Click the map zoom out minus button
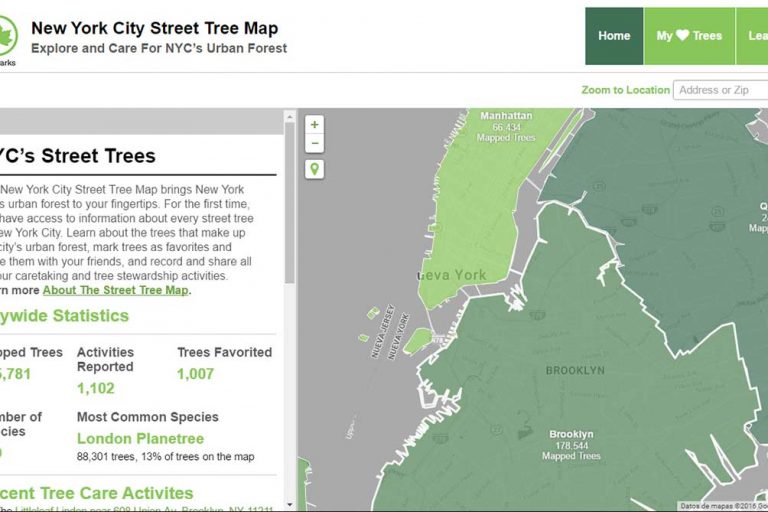This screenshot has height=512, width=768. point(315,144)
